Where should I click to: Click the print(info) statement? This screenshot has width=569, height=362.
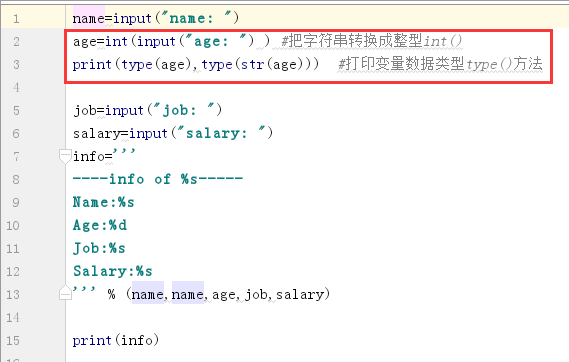[116, 340]
